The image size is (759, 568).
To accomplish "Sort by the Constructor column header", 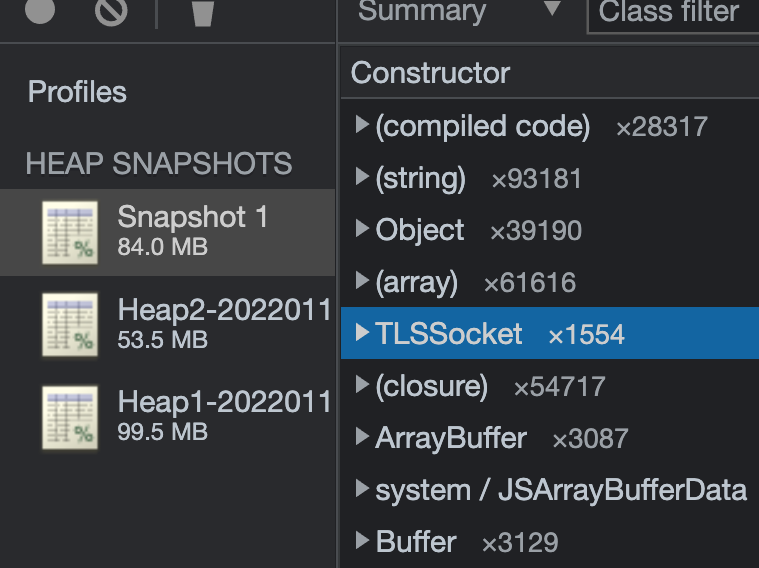I will pos(431,73).
